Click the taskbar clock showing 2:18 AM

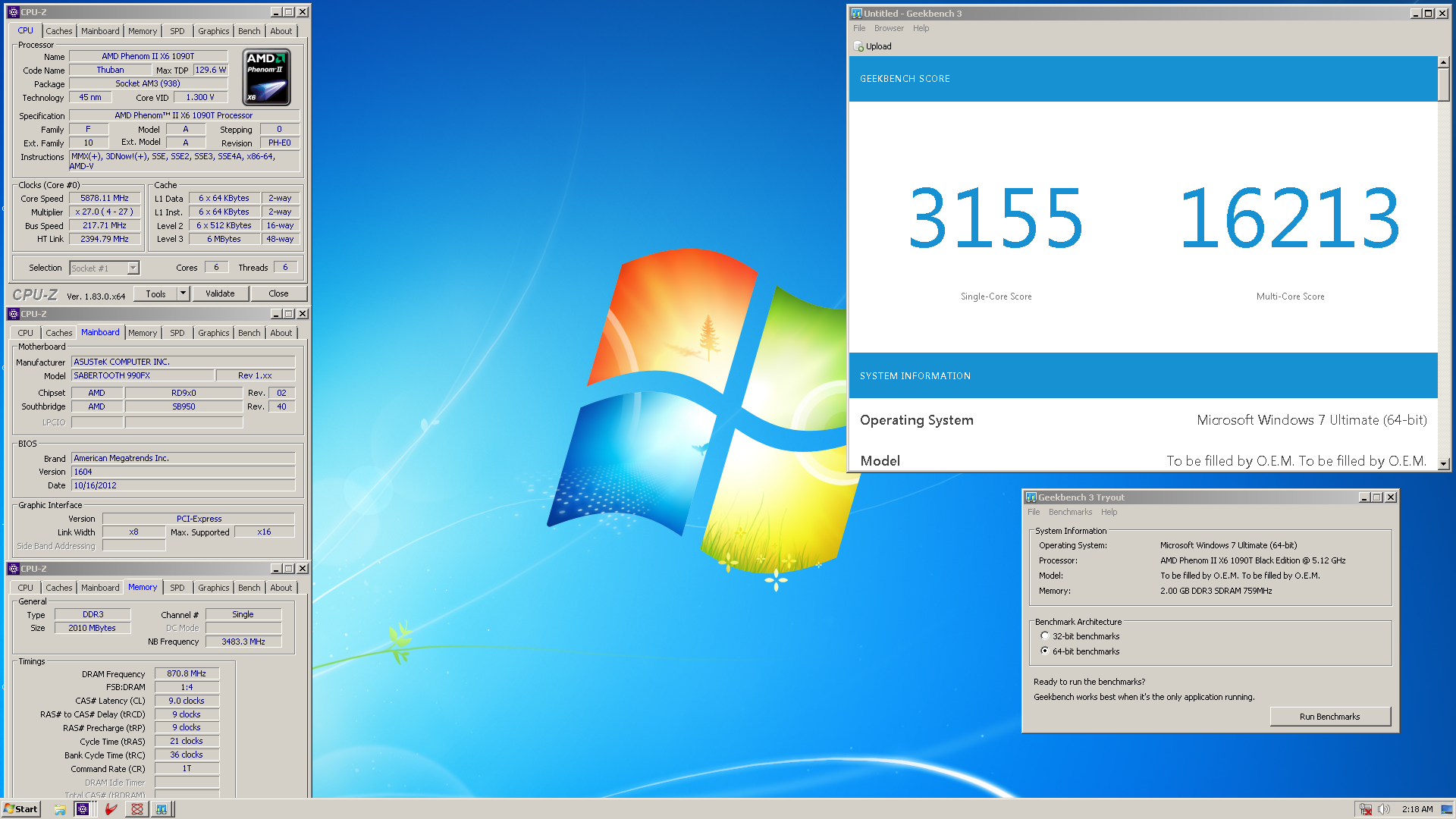1417,809
